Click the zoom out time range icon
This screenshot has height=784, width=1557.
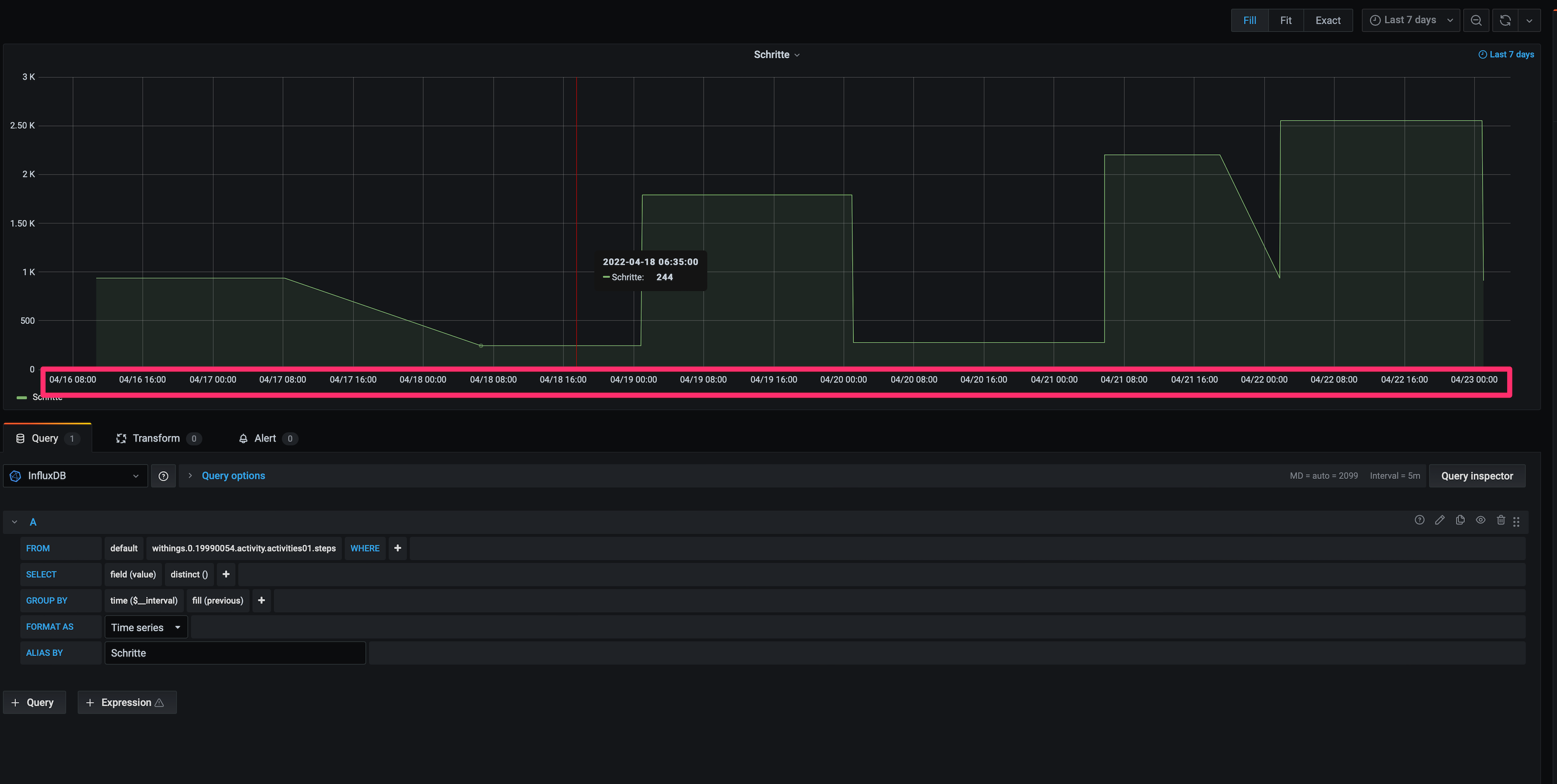point(1476,21)
